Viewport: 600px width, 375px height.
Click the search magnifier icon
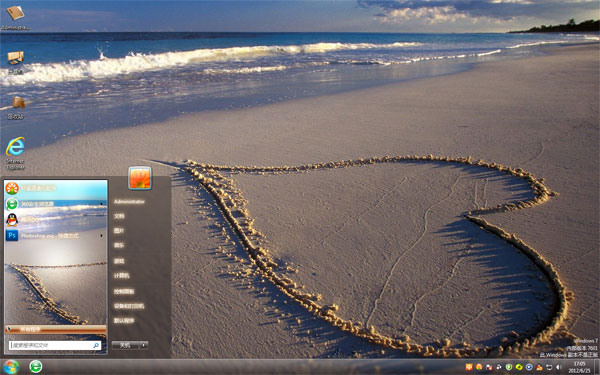point(96,345)
